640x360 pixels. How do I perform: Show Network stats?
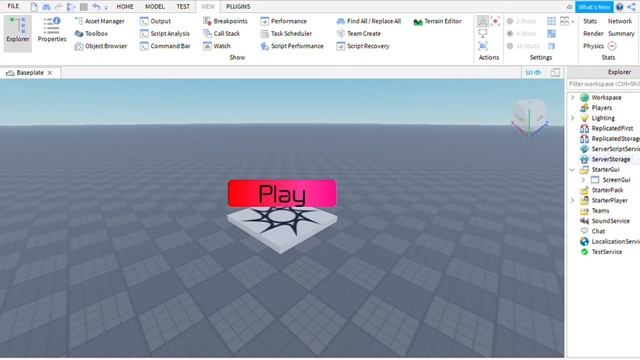(620, 21)
